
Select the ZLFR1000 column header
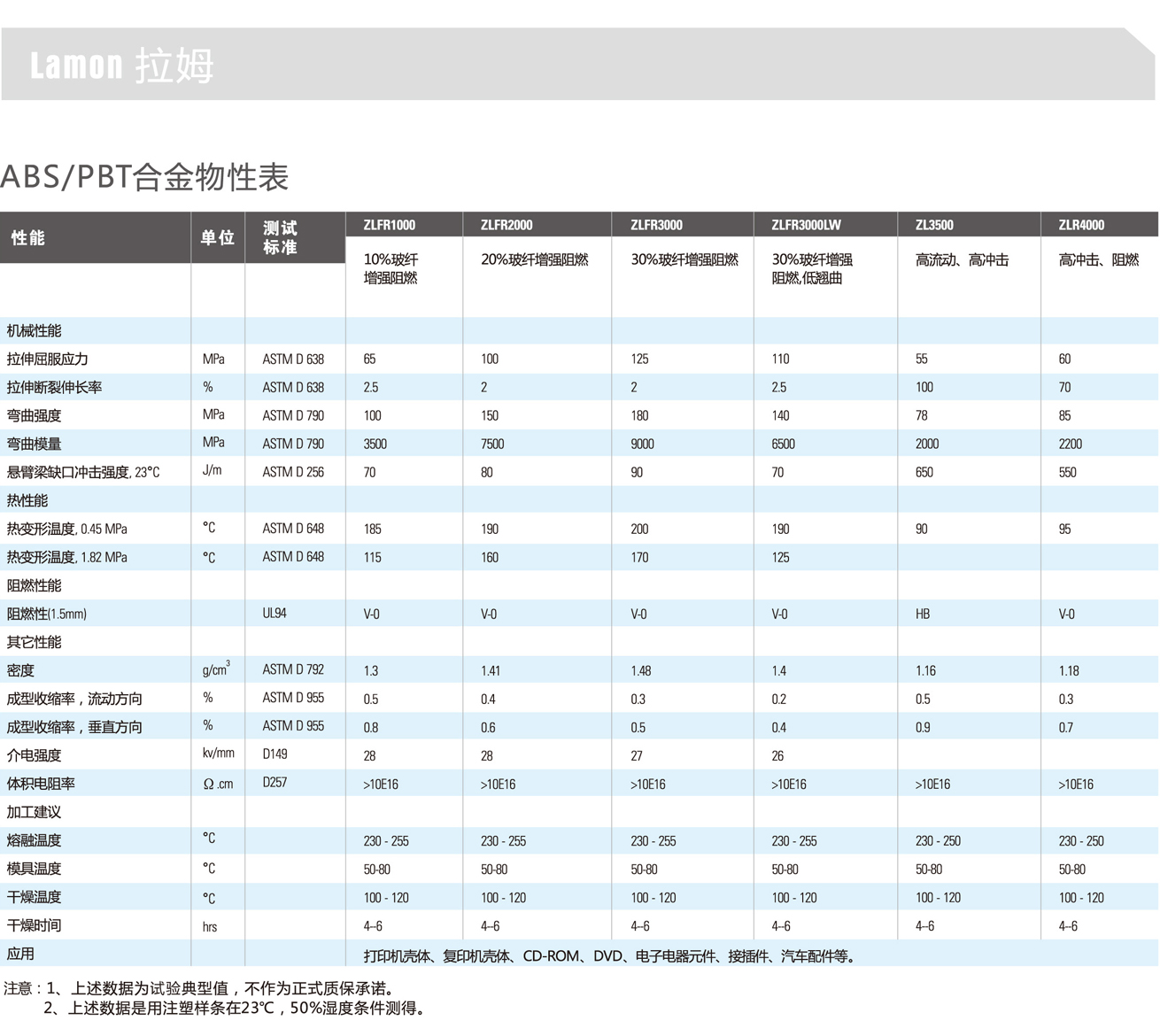[389, 225]
